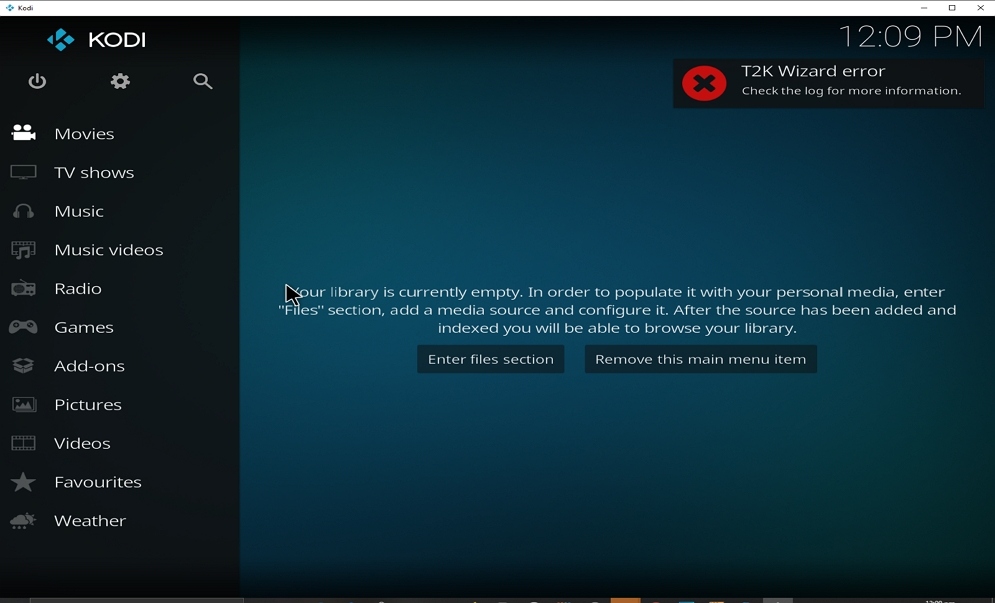
Task: Click the Music headphones icon
Action: pyautogui.click(x=23, y=211)
